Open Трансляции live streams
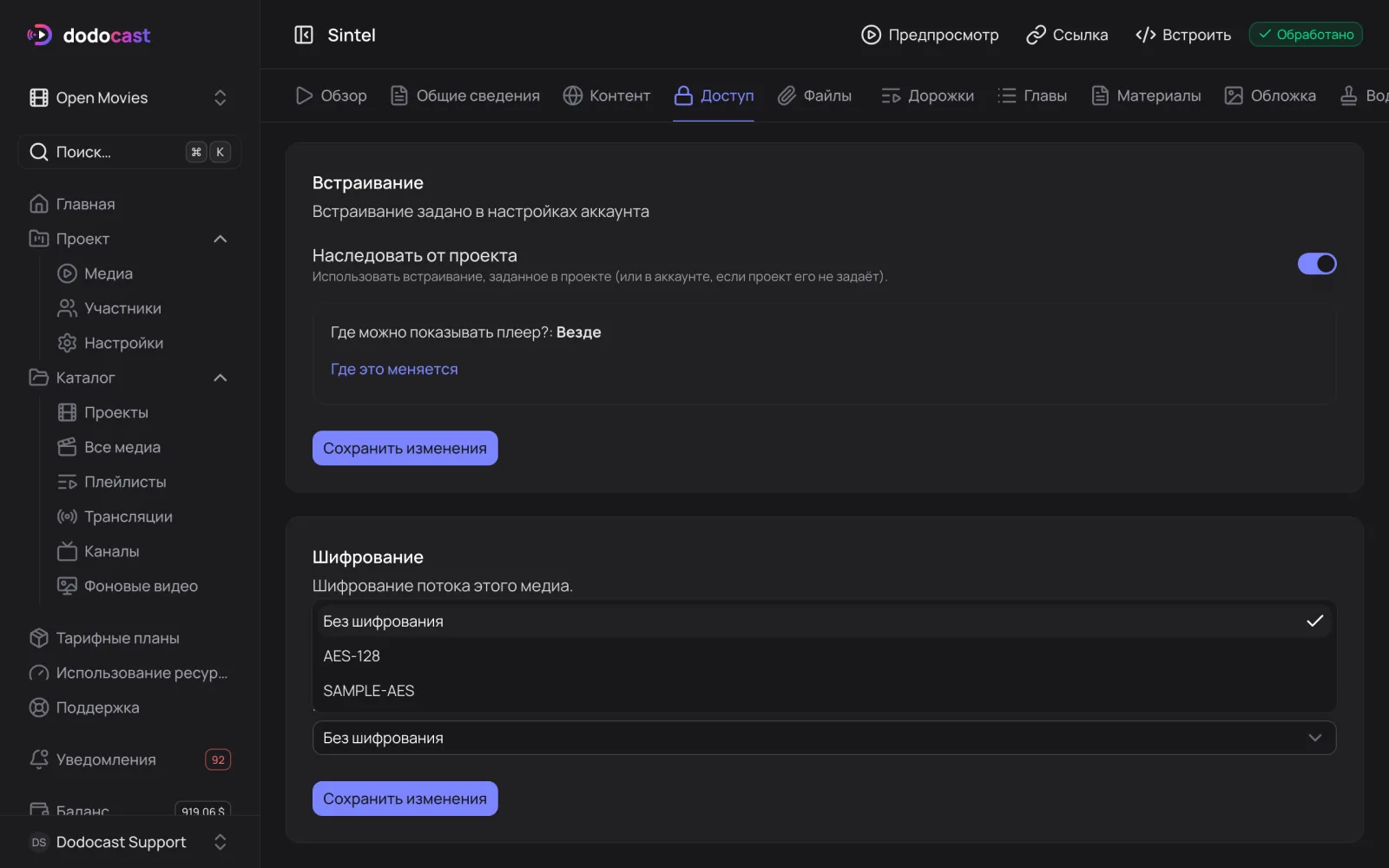The width and height of the screenshot is (1389, 868). (143, 516)
